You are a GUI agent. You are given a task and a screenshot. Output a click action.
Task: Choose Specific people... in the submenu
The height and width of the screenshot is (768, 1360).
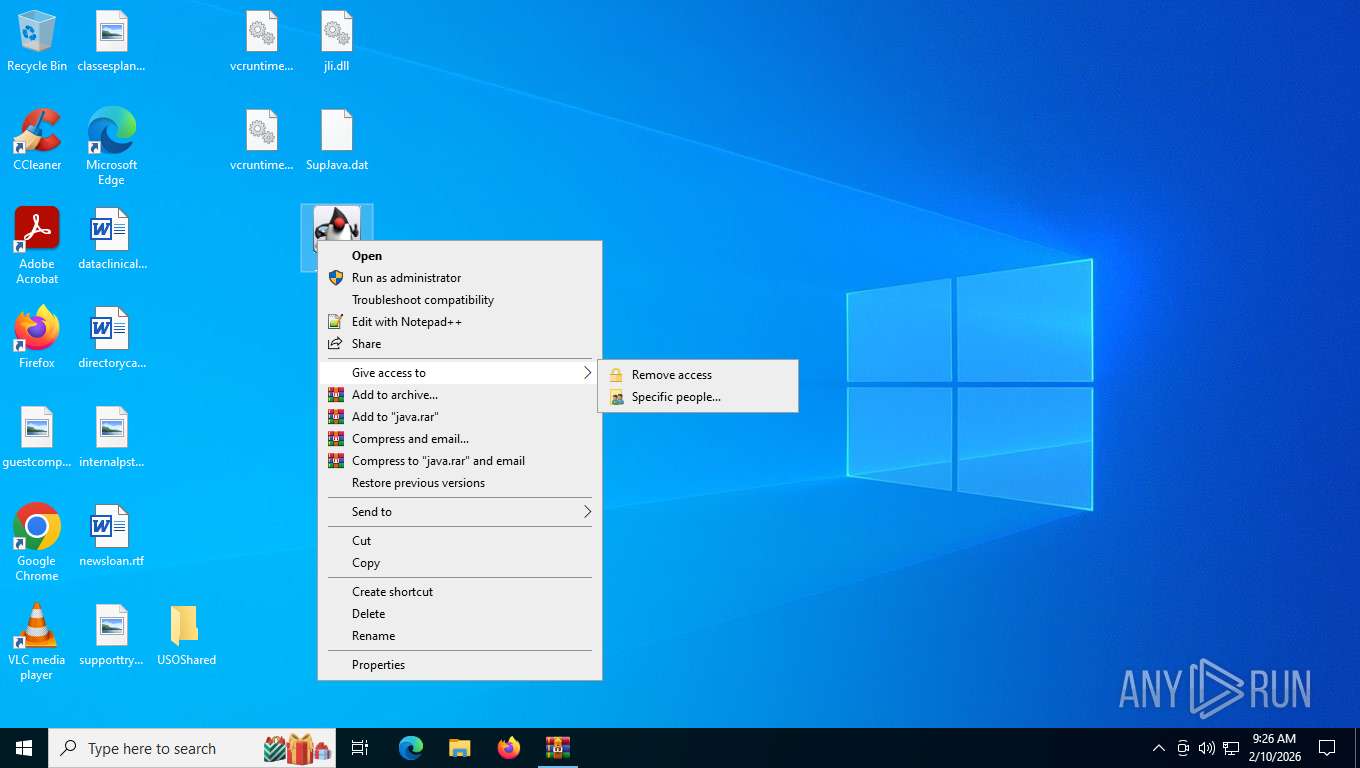[x=698, y=397]
